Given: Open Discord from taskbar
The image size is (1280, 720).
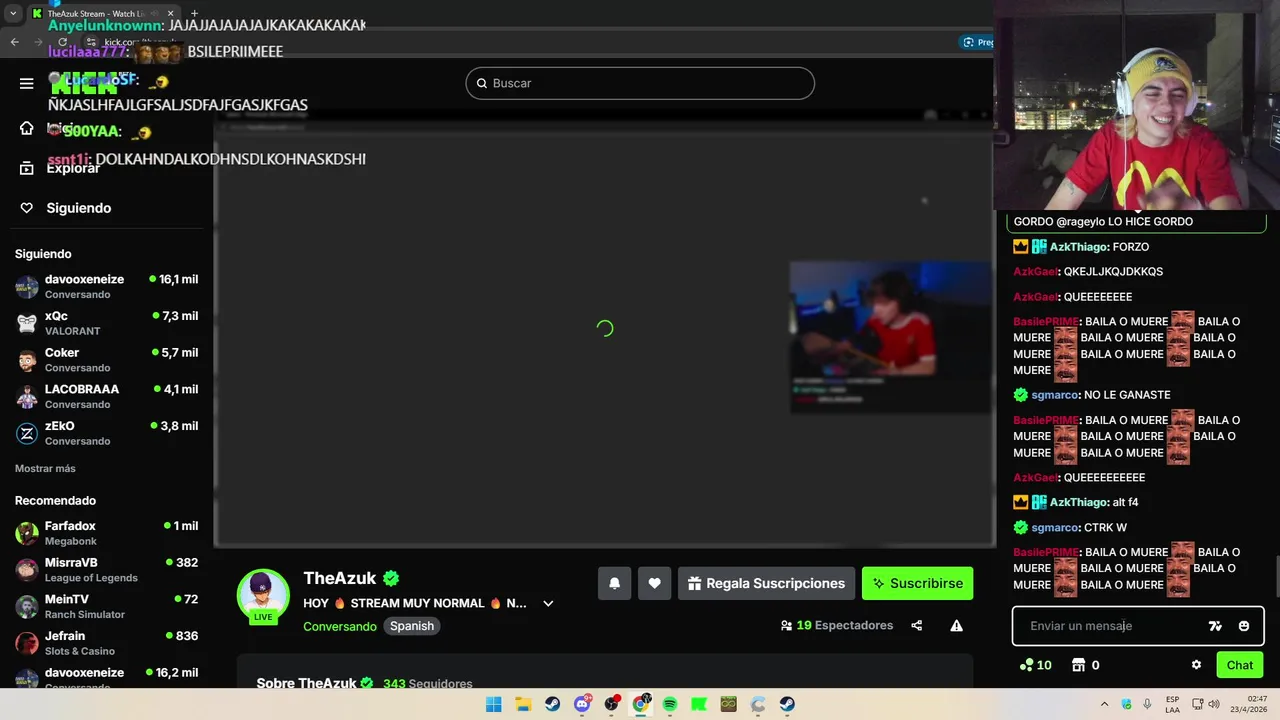Looking at the screenshot, I should pos(582,704).
